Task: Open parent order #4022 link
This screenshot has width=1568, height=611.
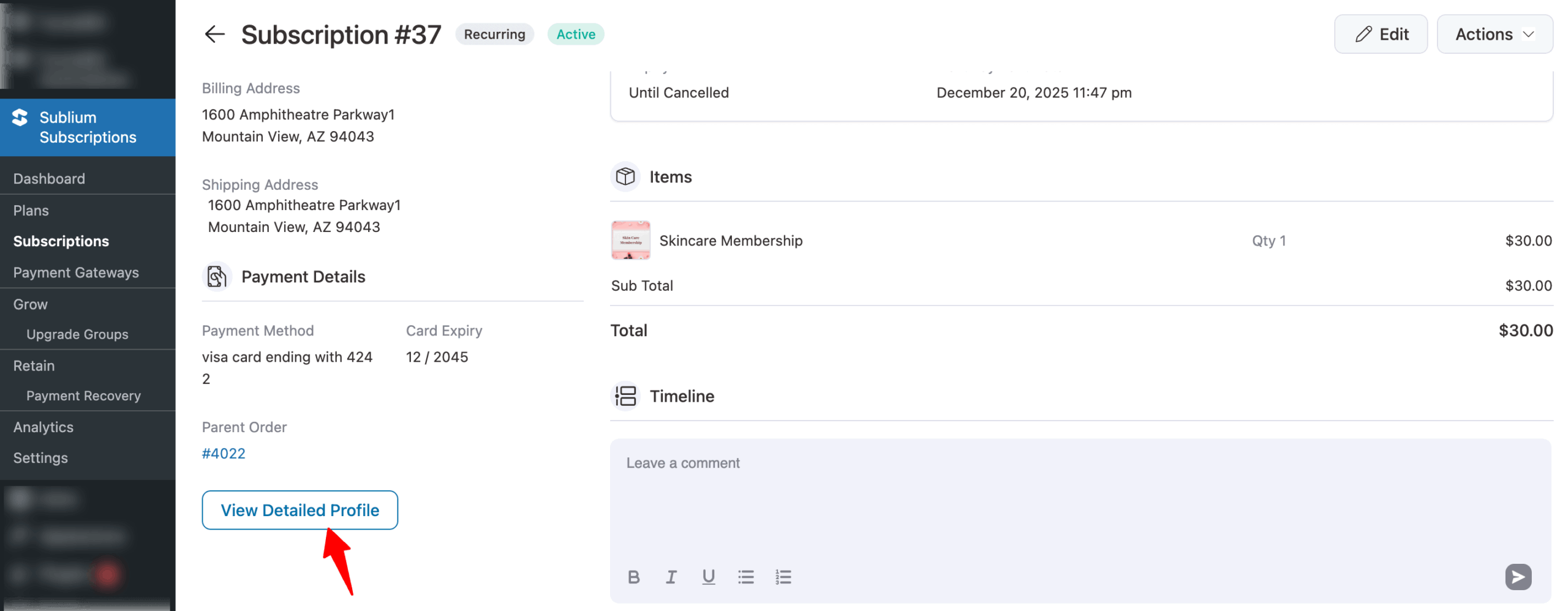Action: tap(224, 454)
